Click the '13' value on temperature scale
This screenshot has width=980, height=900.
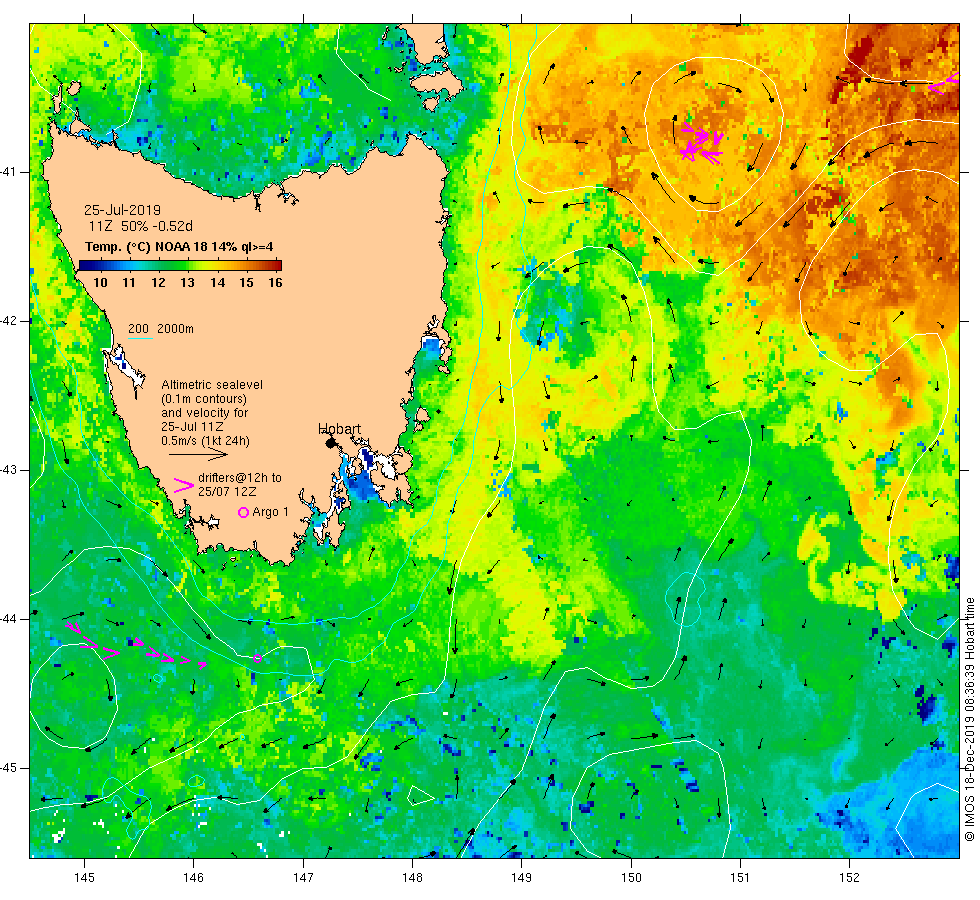(188, 282)
